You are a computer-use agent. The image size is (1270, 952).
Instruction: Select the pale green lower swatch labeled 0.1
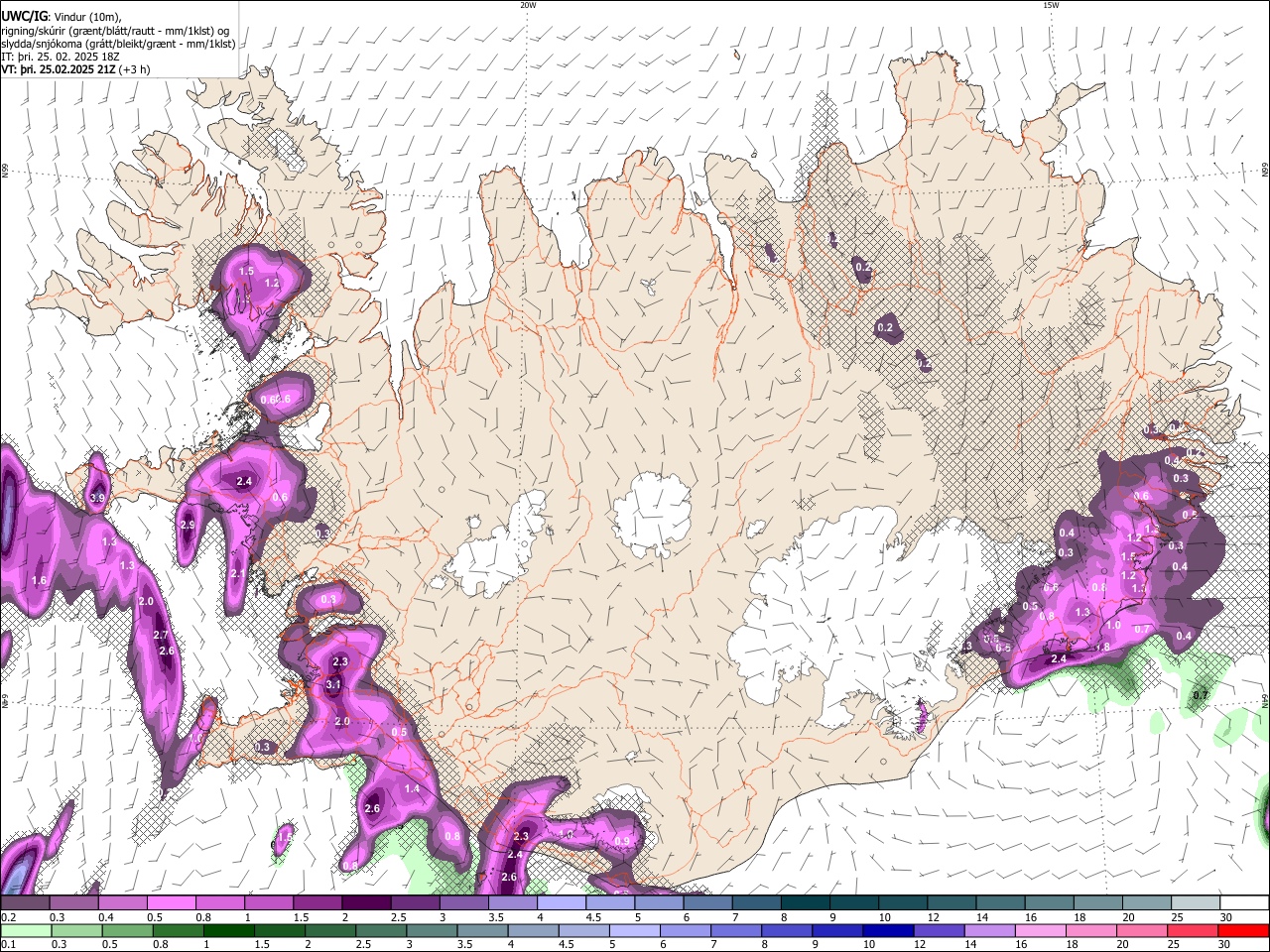point(26,930)
